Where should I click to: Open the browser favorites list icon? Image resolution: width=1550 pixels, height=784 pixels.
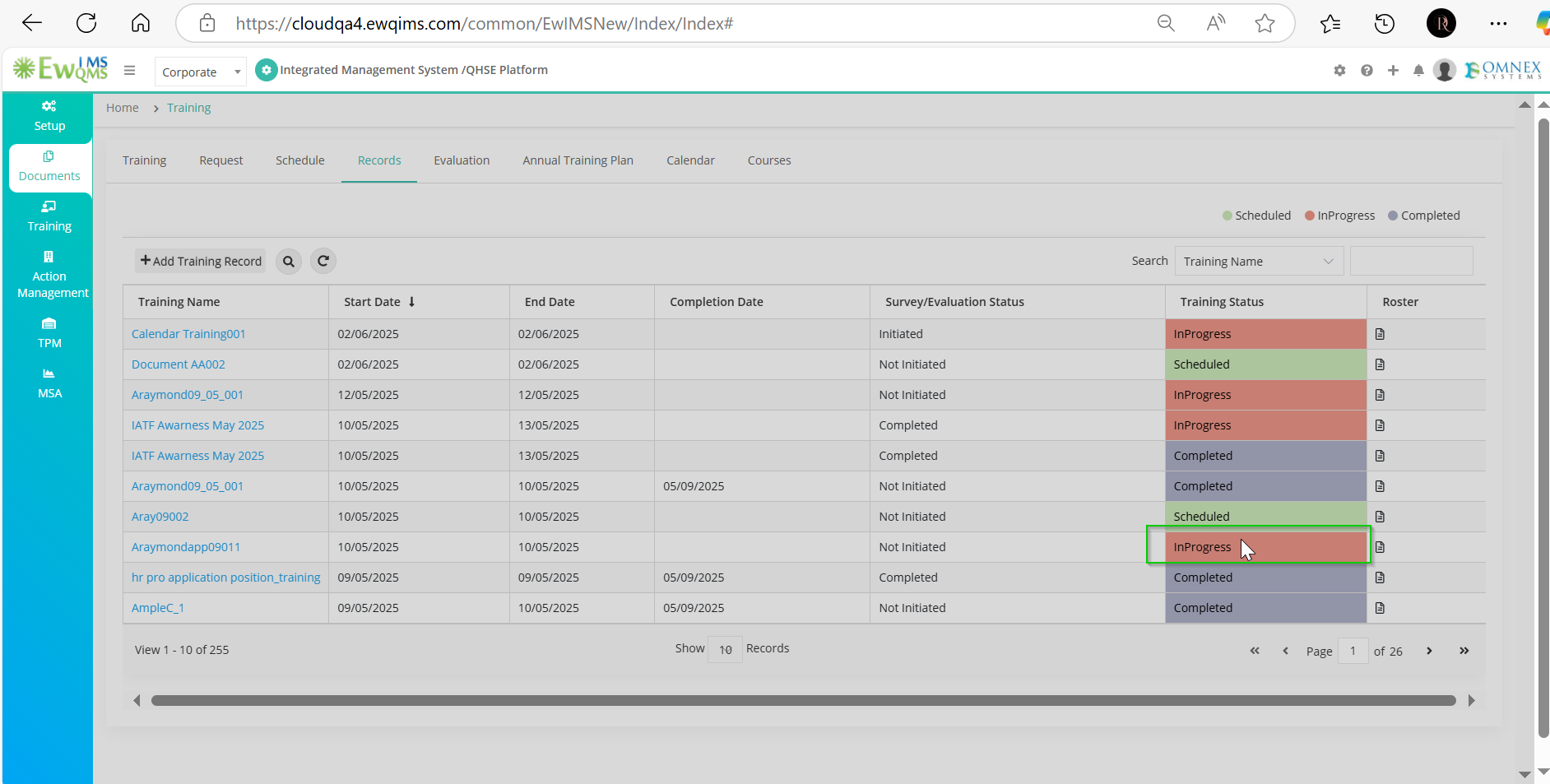point(1330,24)
